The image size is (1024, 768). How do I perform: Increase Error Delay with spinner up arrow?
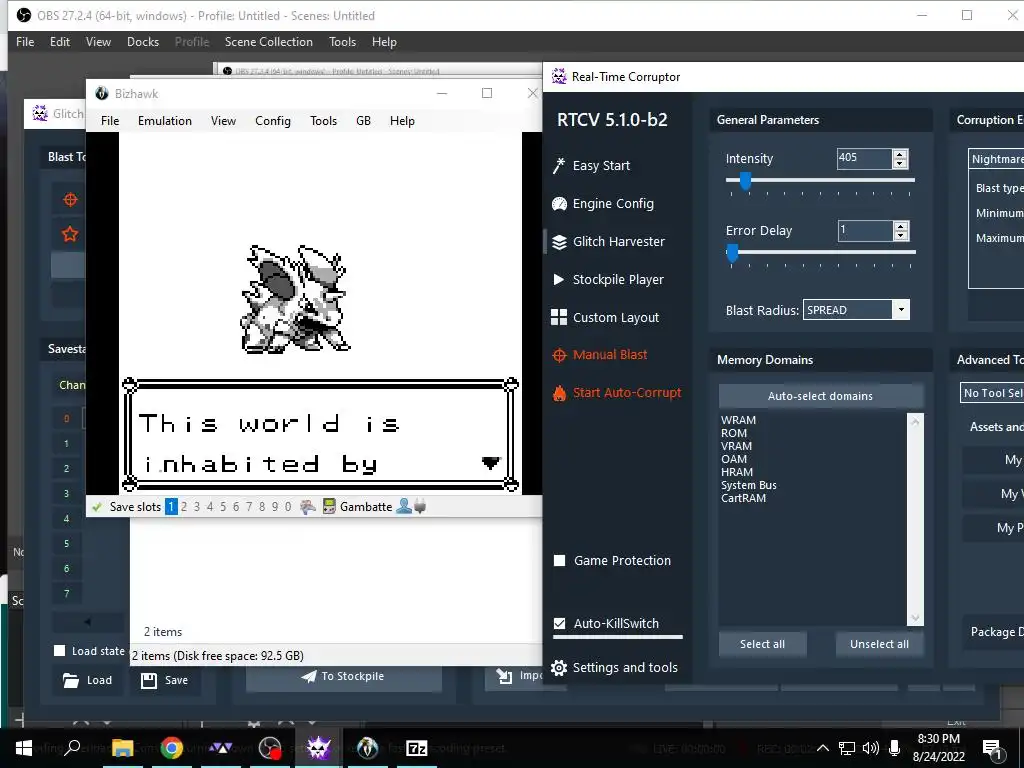[x=901, y=226]
